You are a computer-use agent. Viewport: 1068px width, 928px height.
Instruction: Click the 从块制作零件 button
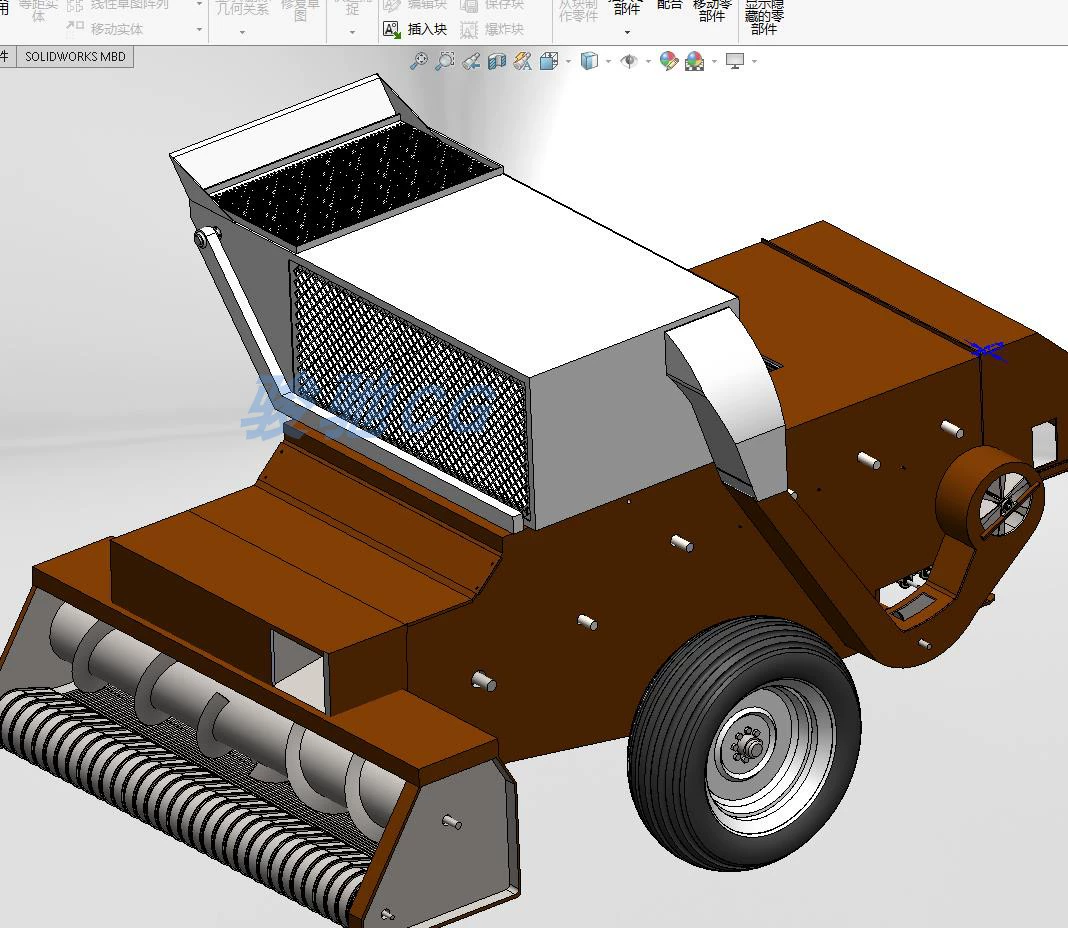click(578, 11)
